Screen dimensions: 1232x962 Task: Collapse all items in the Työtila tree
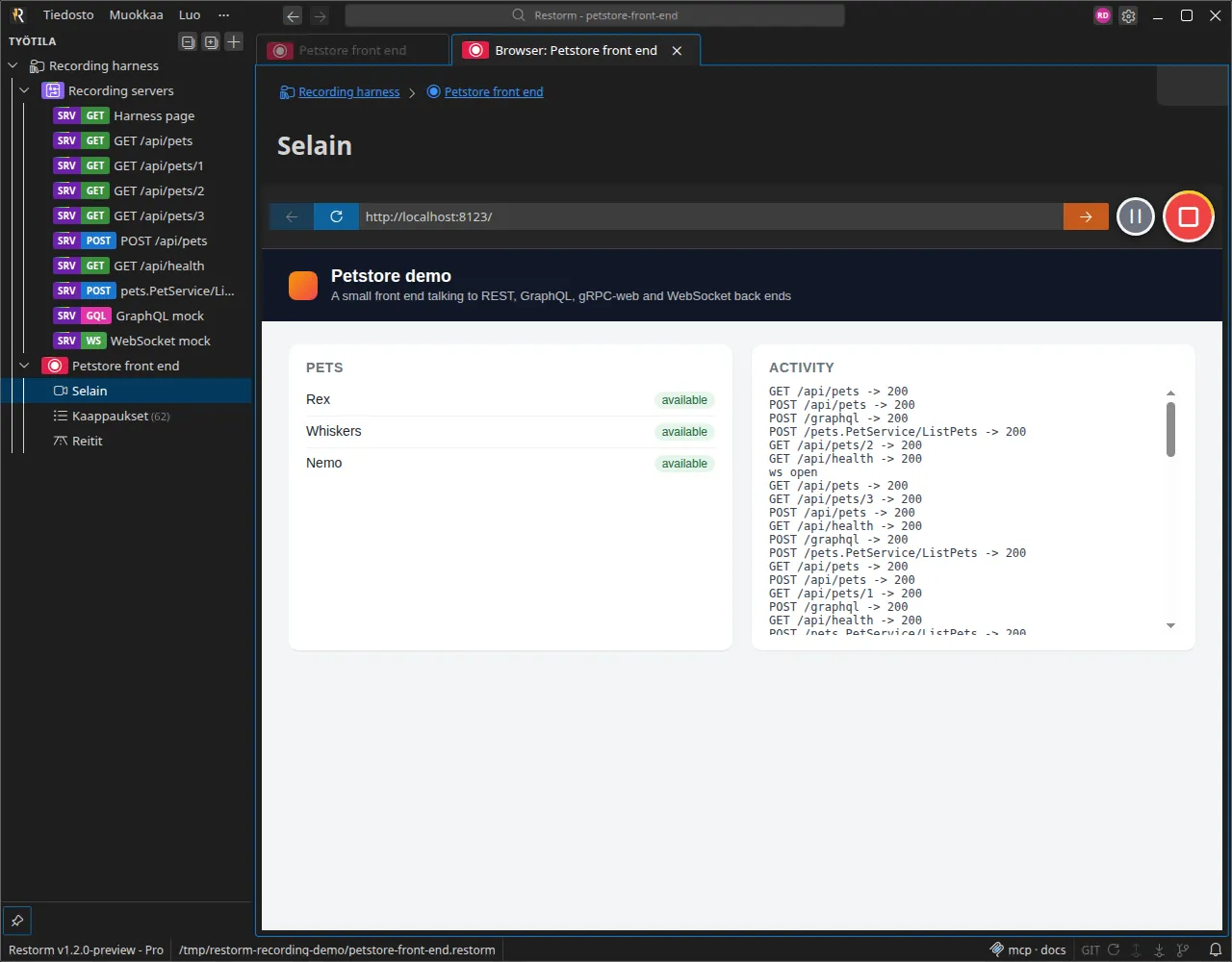[188, 41]
